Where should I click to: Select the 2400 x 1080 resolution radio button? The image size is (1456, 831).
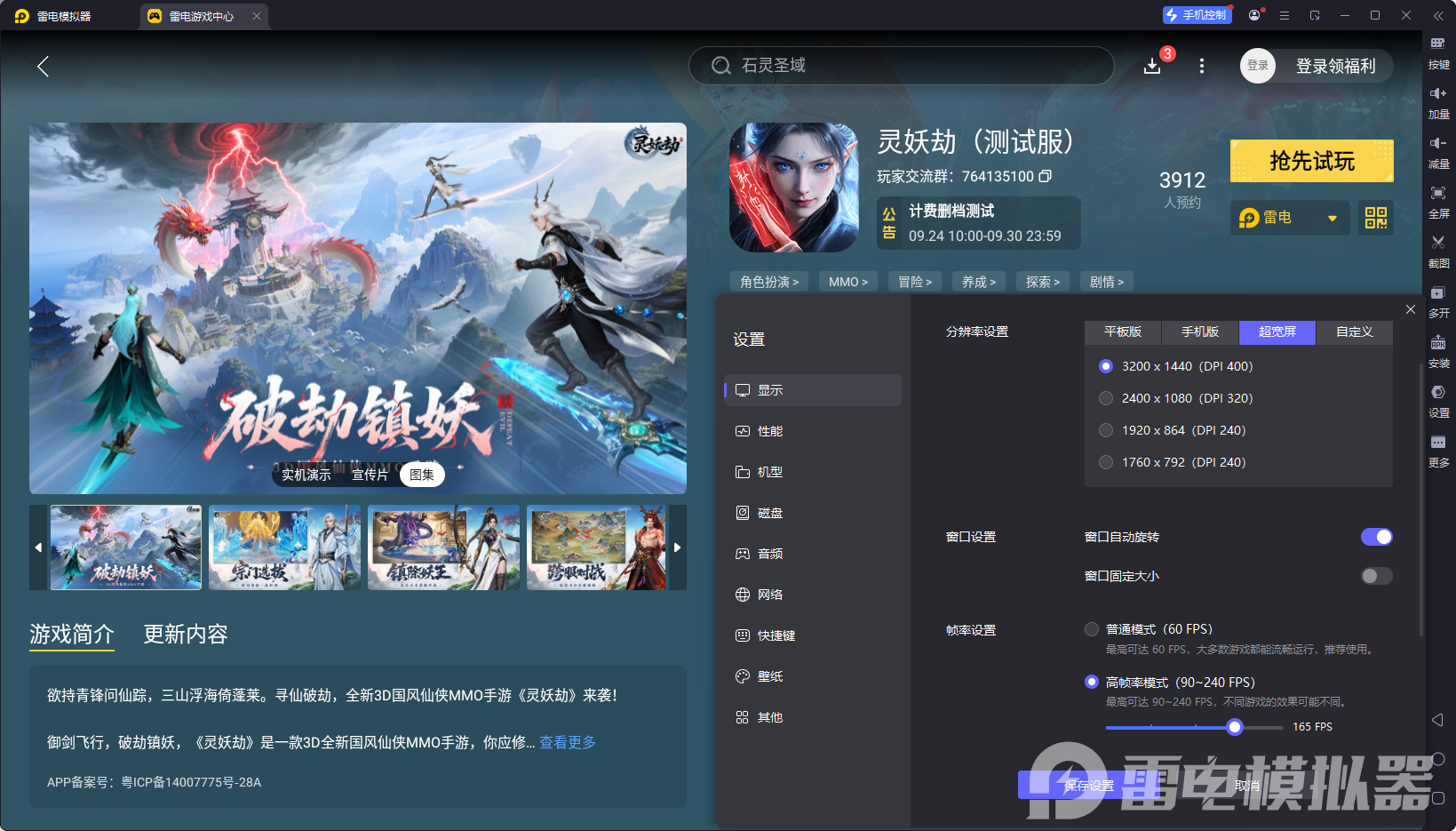pyautogui.click(x=1106, y=398)
